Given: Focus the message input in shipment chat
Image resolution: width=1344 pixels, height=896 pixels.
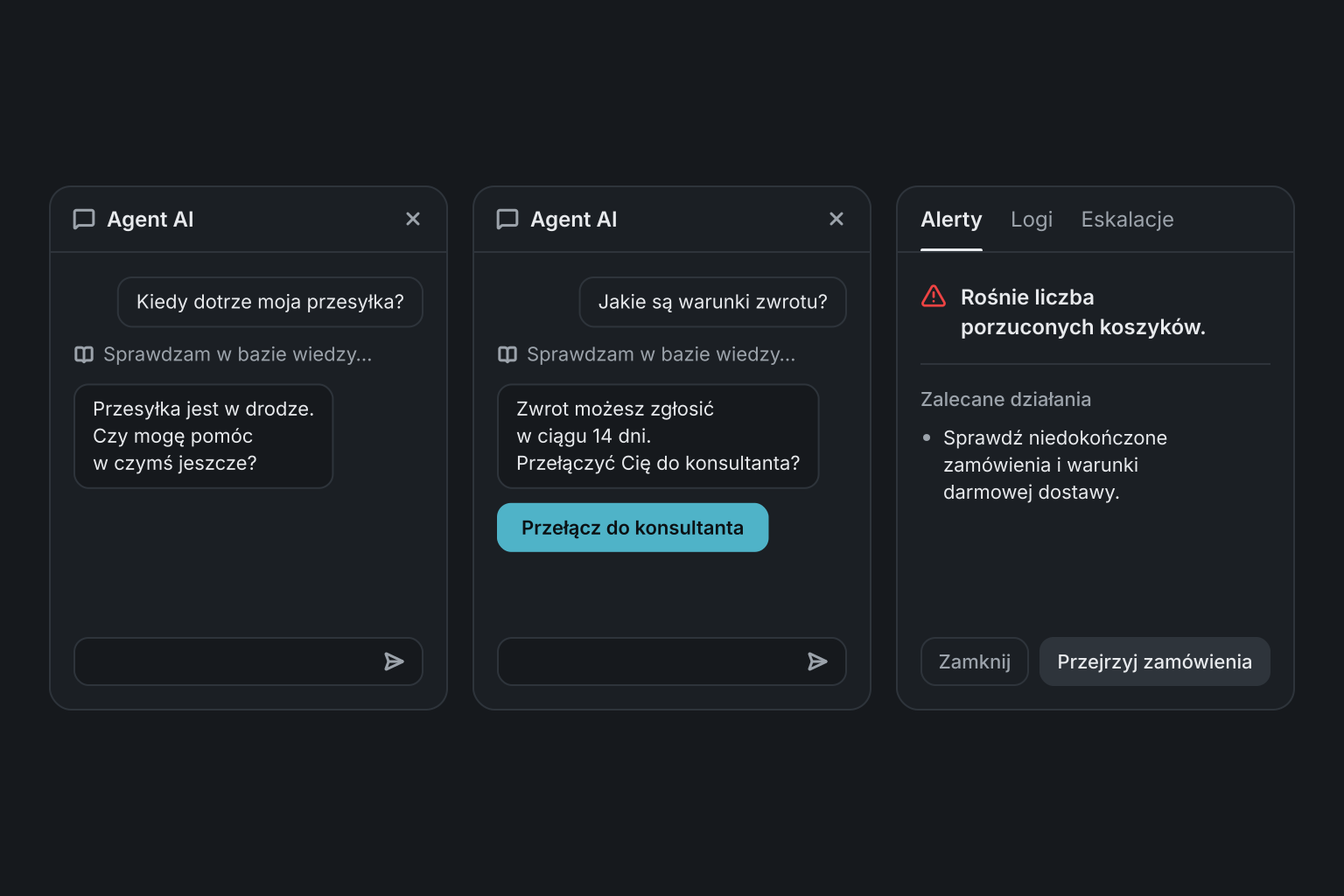Looking at the screenshot, I should pos(248,661).
